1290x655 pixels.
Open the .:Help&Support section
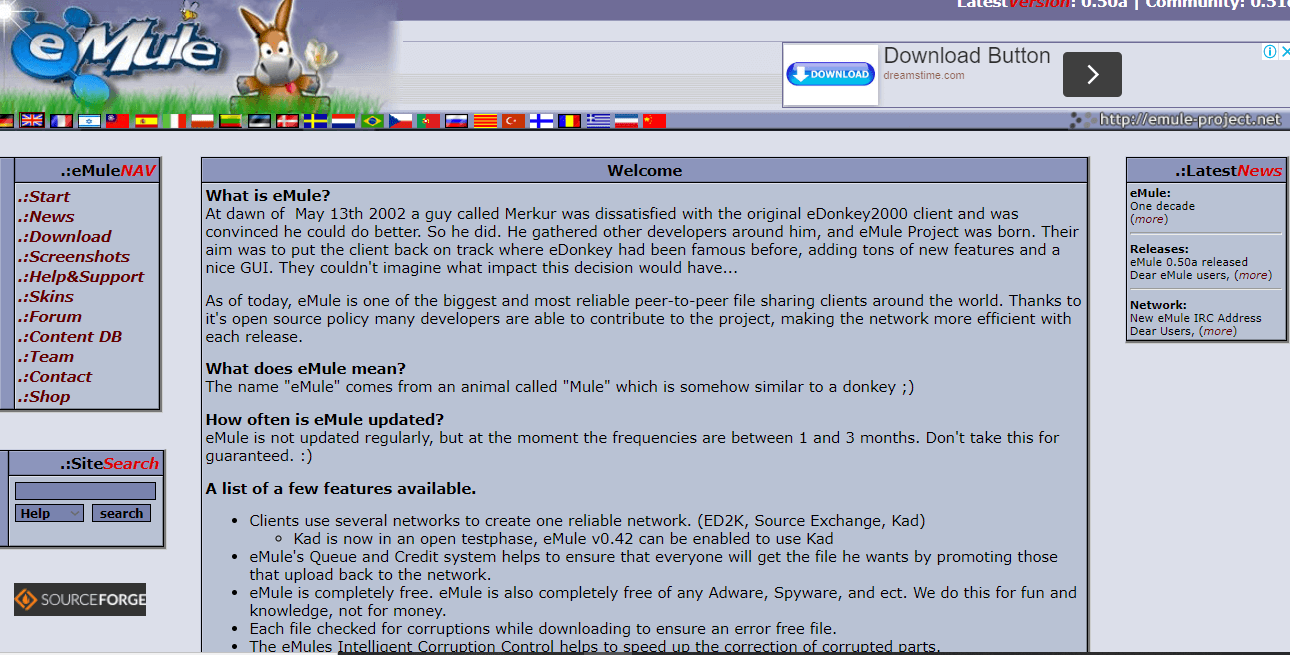click(x=81, y=277)
